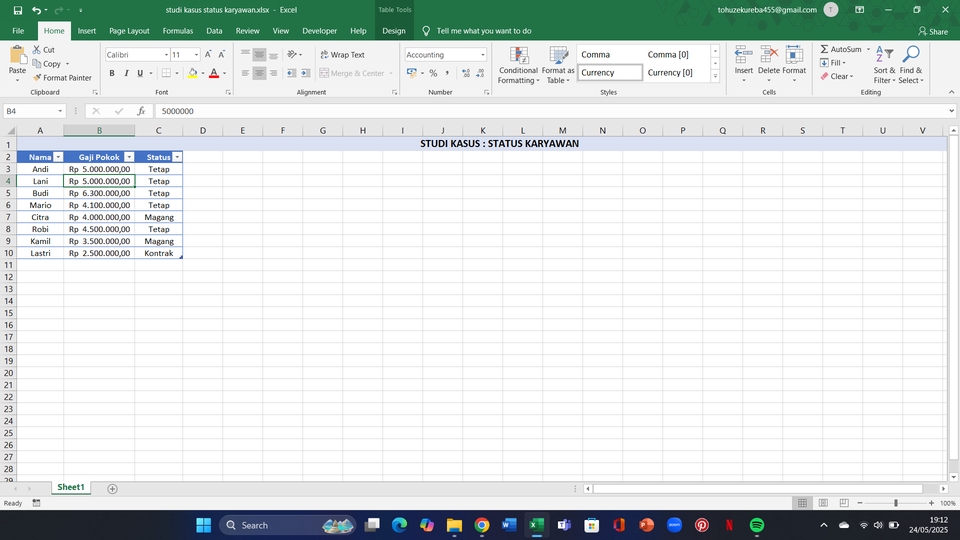Open the Nama column filter dropdown

[58, 157]
